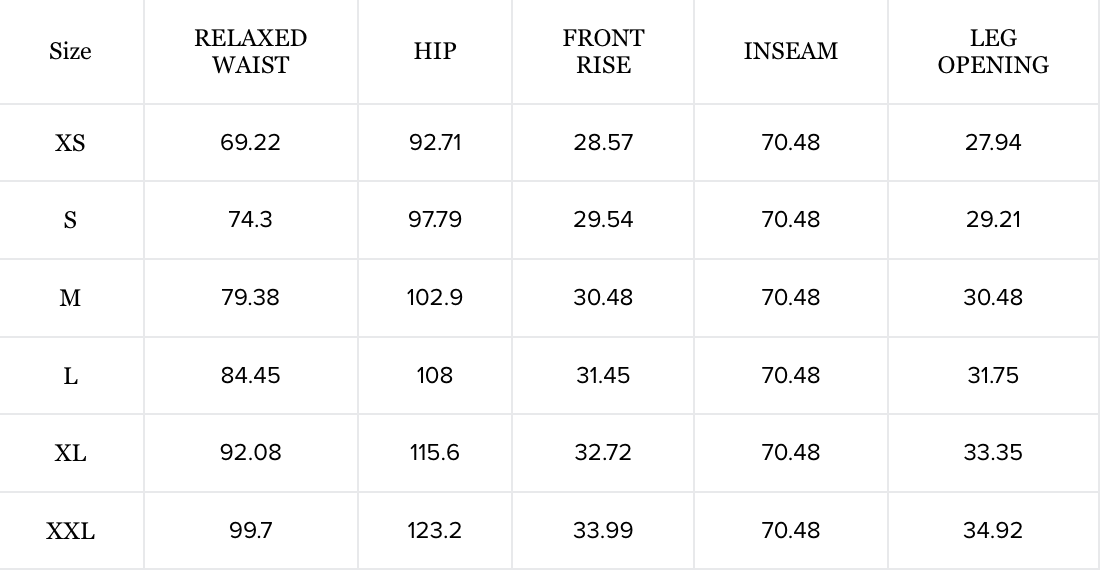Select the S hip value 97.79
This screenshot has width=1100, height=570.
[434, 219]
